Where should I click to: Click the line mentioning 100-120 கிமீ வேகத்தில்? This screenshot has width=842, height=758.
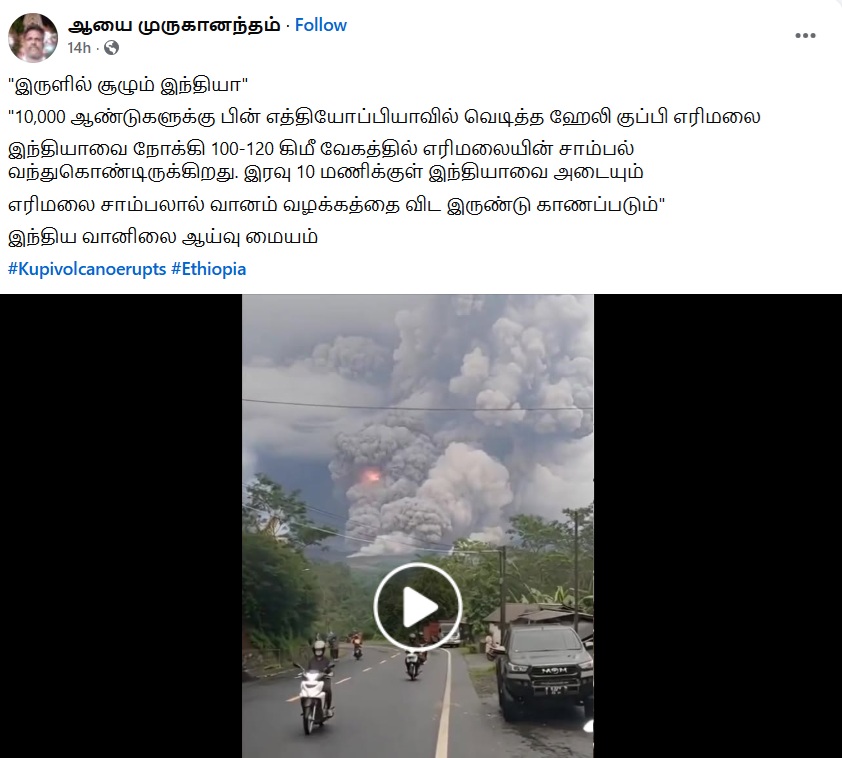321,149
